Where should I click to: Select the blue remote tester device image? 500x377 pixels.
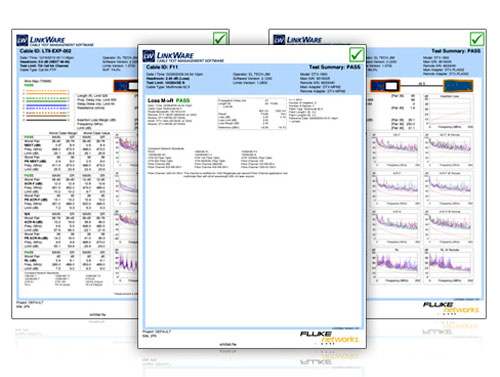tap(458, 86)
